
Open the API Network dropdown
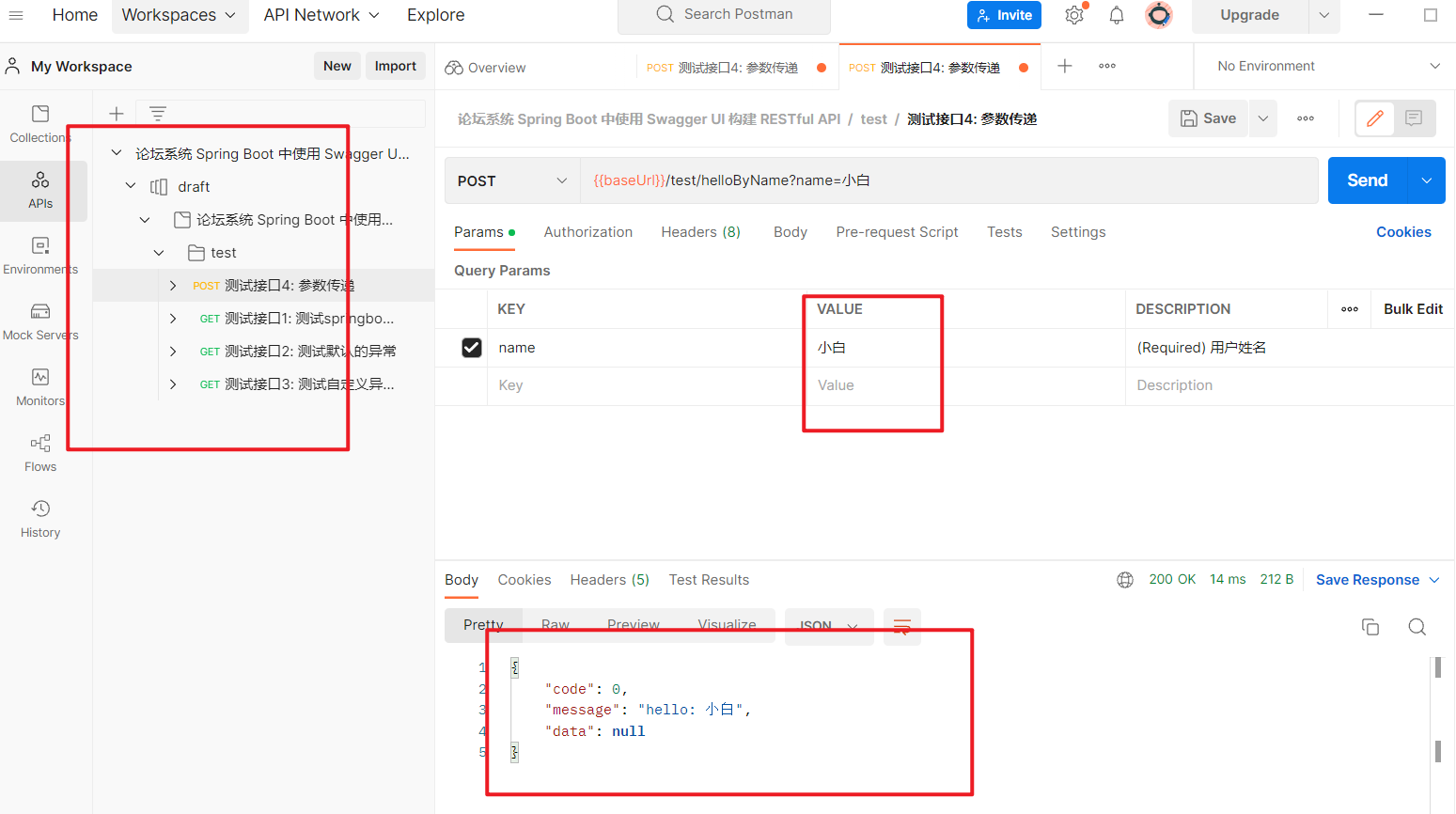click(x=321, y=15)
